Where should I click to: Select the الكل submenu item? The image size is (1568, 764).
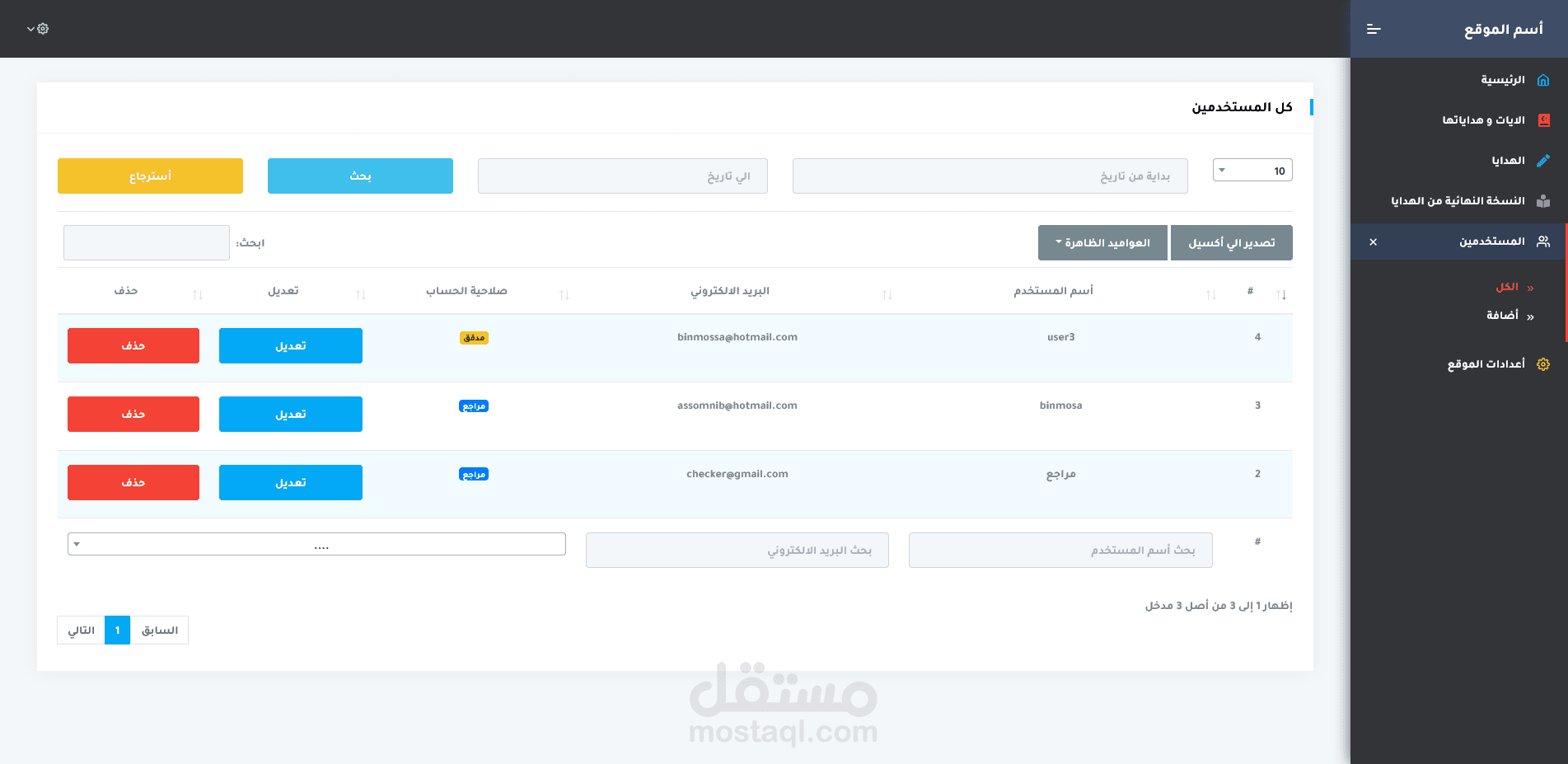1507,287
